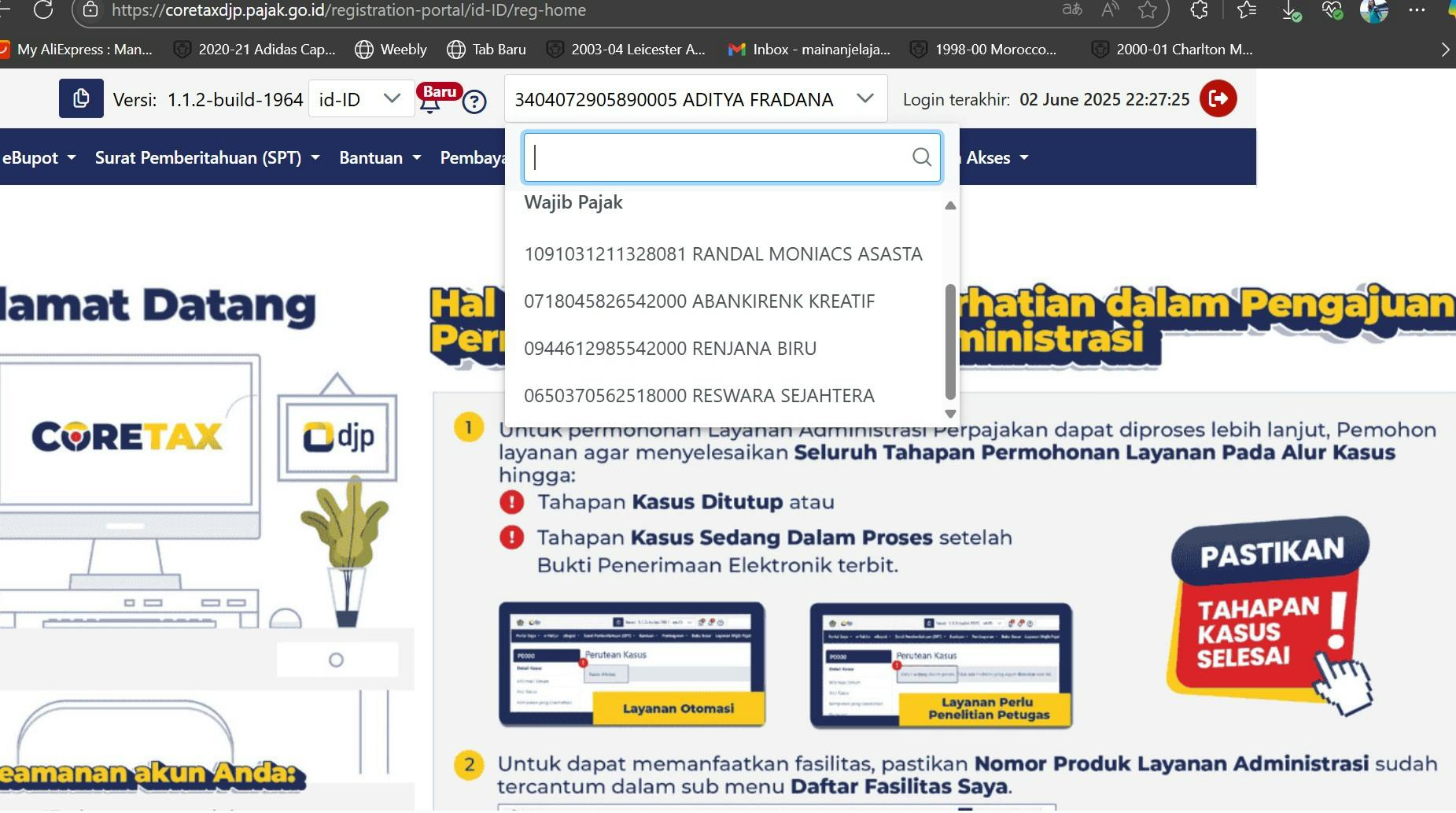This screenshot has height=813, width=1456.
Task: Click the address bar URL
Action: (x=348, y=10)
